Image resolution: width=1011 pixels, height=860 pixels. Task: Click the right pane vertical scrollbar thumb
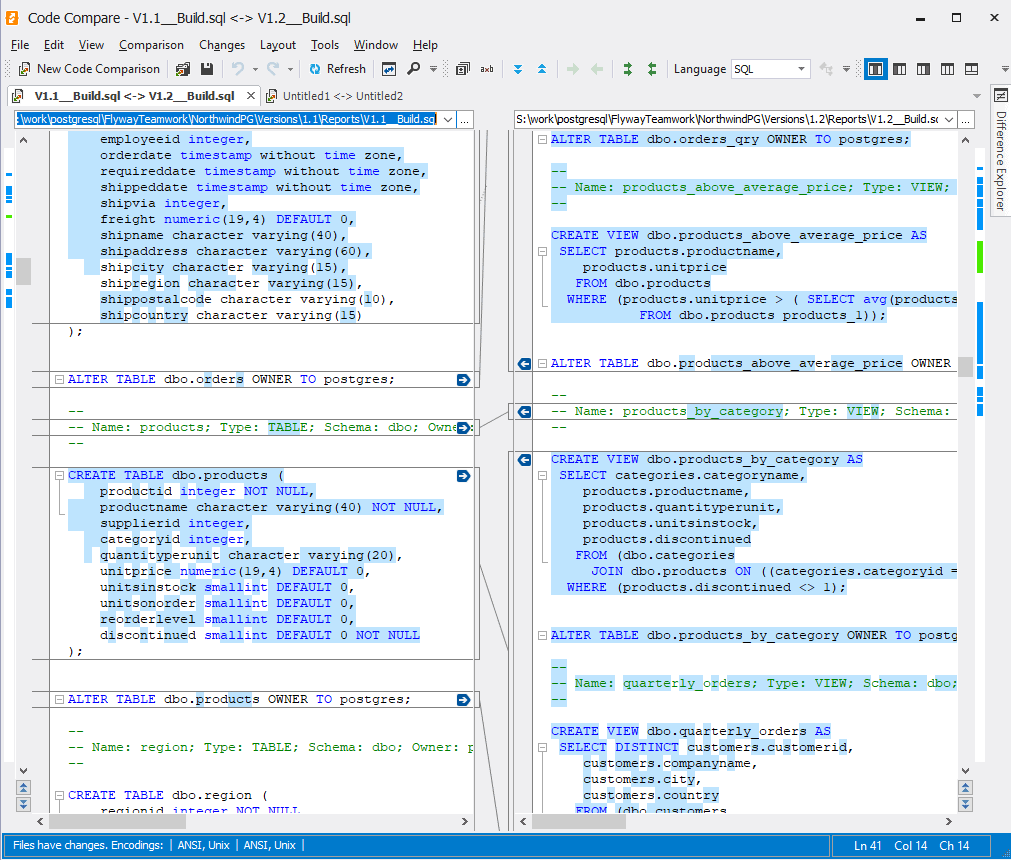tap(965, 367)
